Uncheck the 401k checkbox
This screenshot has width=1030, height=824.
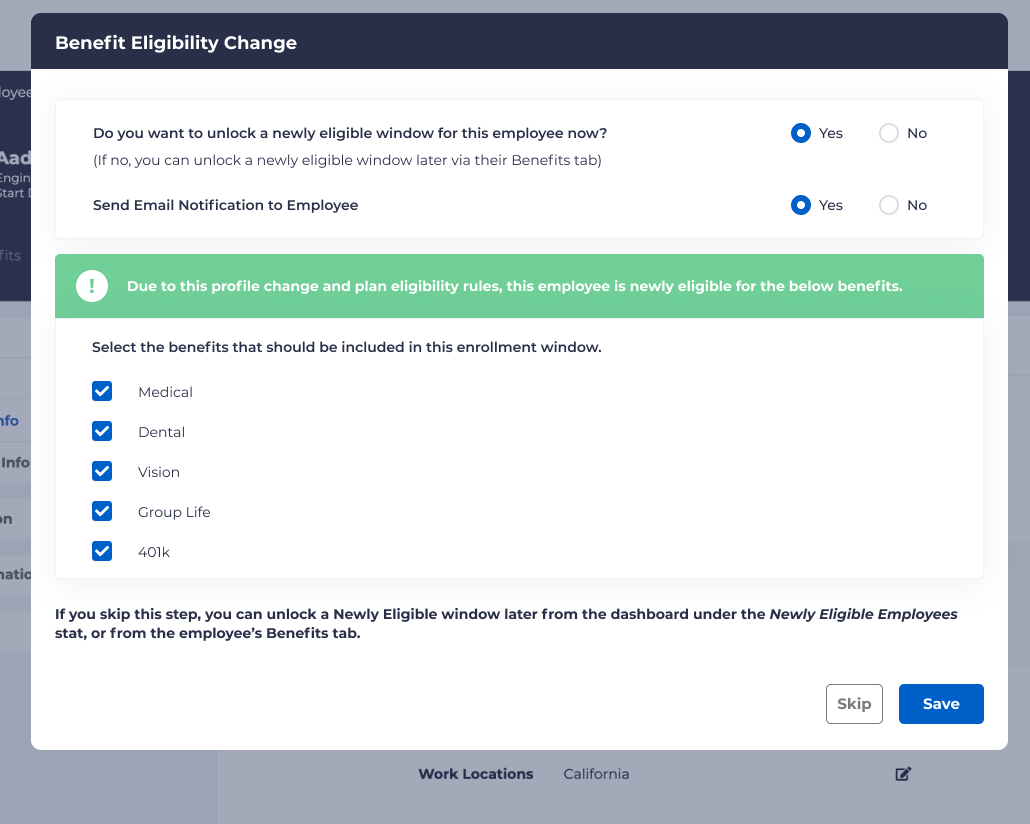pos(102,551)
